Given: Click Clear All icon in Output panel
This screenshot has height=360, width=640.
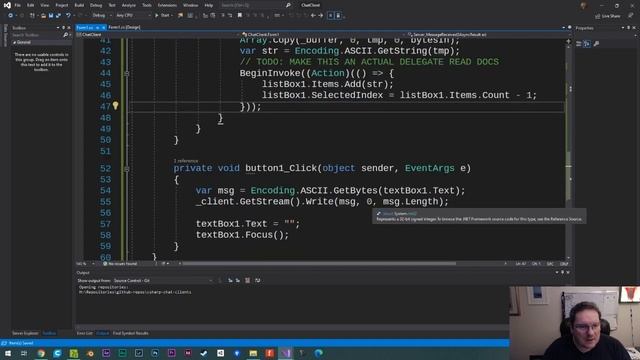Looking at the screenshot, I should point(247,280).
